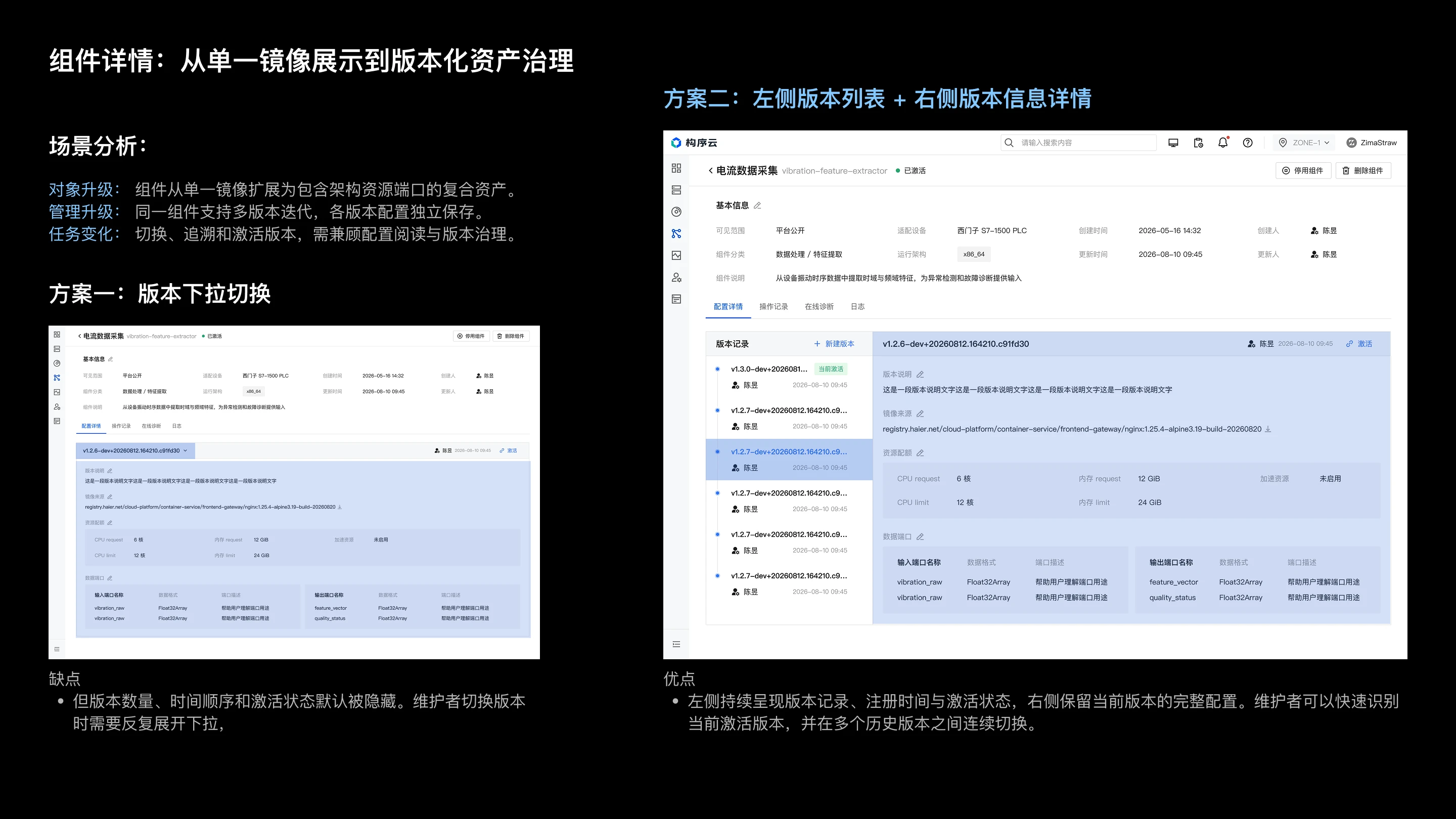The image size is (1456, 819).
Task: Select blue workflow nodes icon in right sidebar
Action: point(676,234)
